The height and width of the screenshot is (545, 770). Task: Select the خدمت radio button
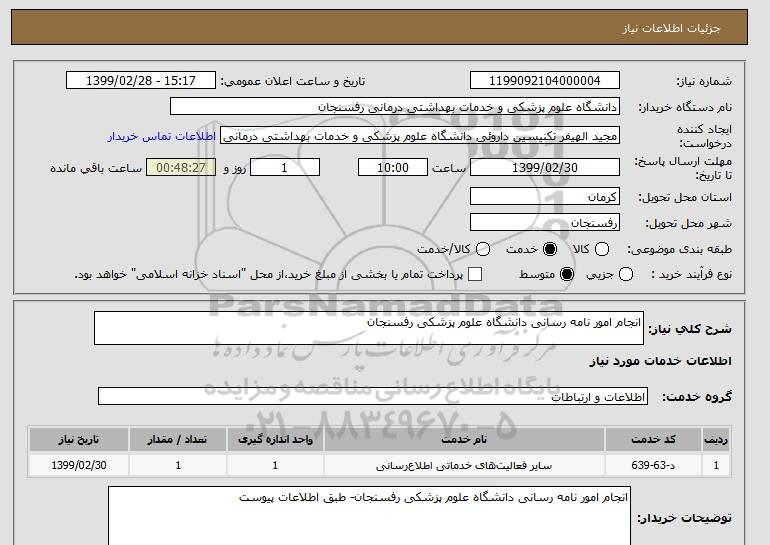(550, 249)
